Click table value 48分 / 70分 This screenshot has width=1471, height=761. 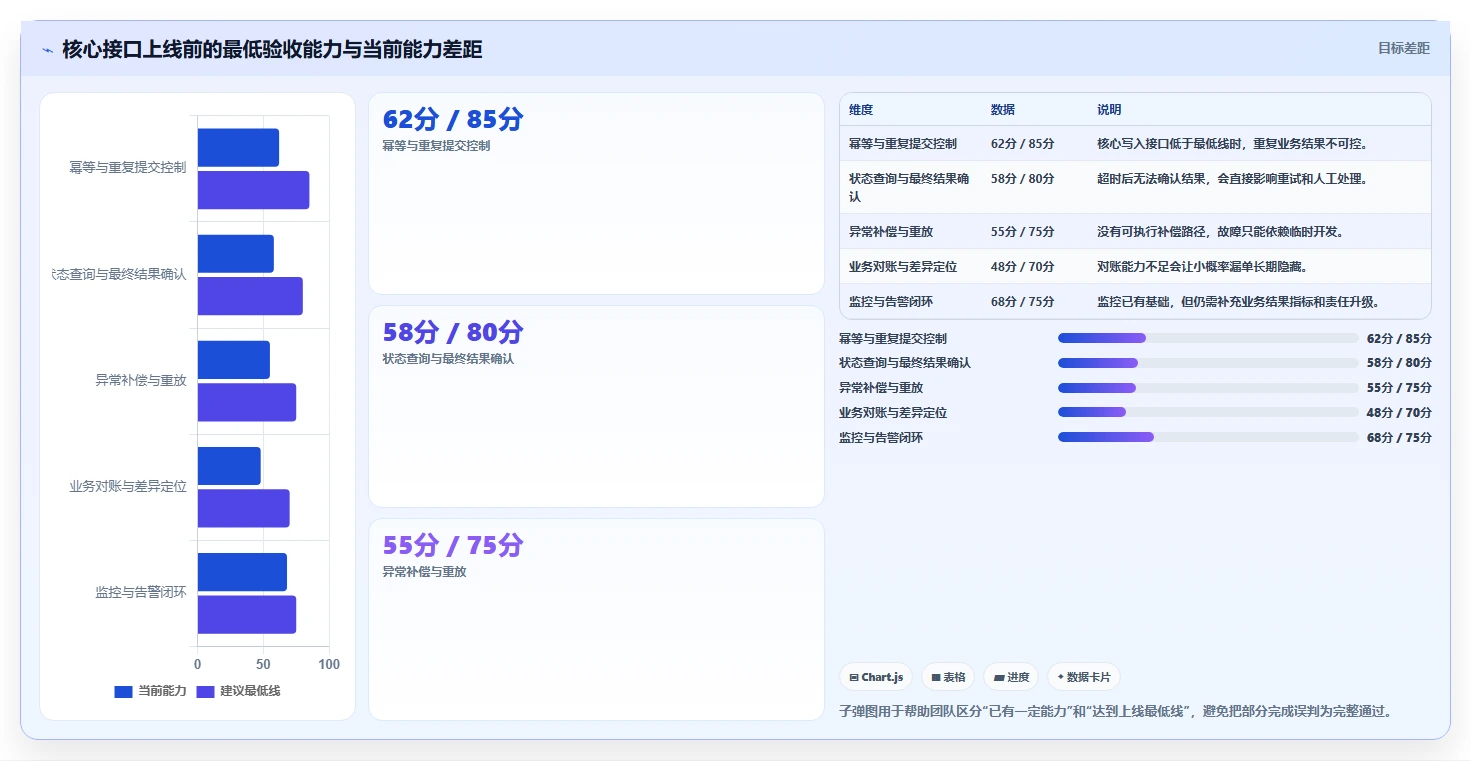[x=1023, y=267]
